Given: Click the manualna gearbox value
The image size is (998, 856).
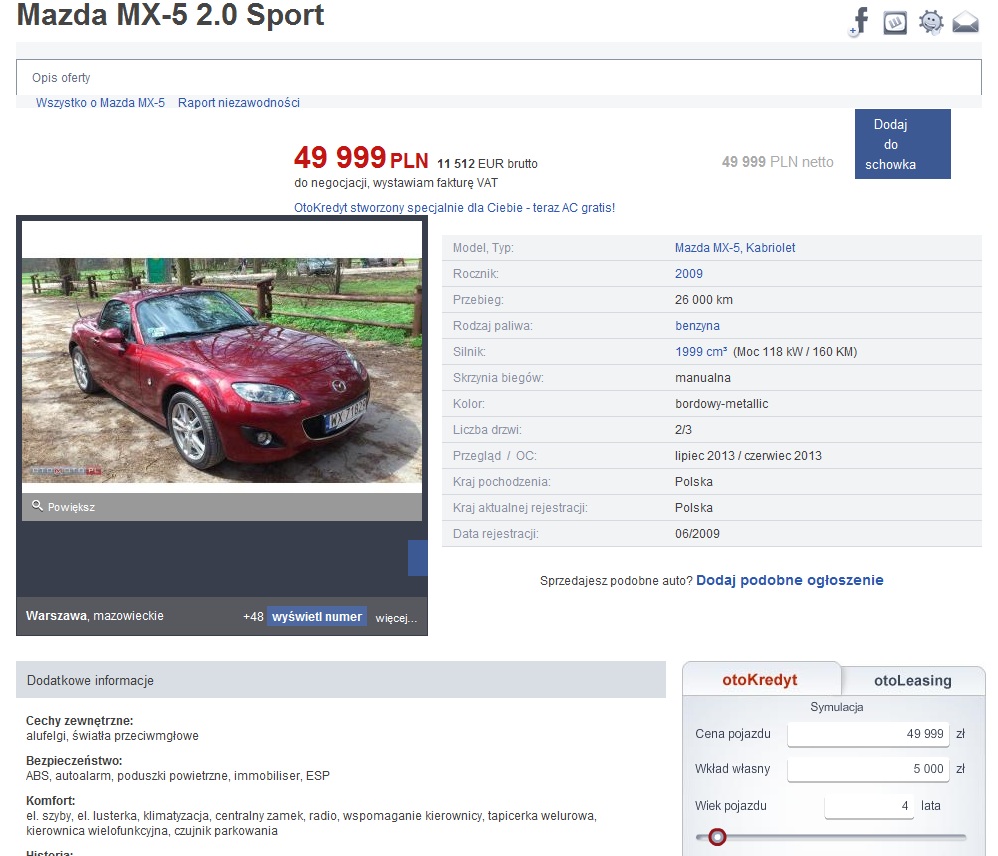Looking at the screenshot, I should click(703, 377).
